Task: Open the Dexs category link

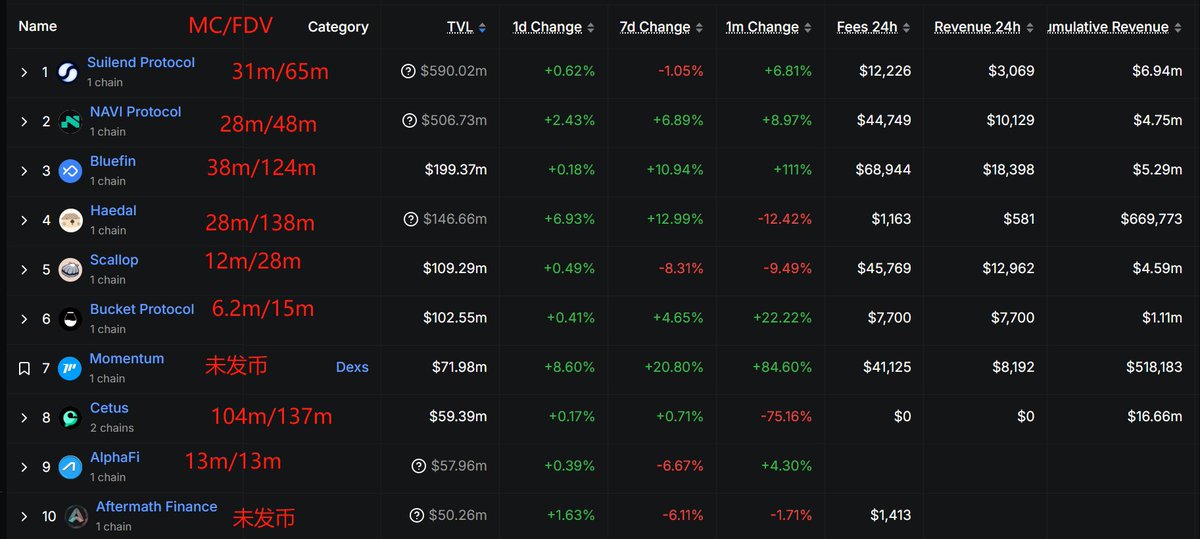Action: (352, 367)
